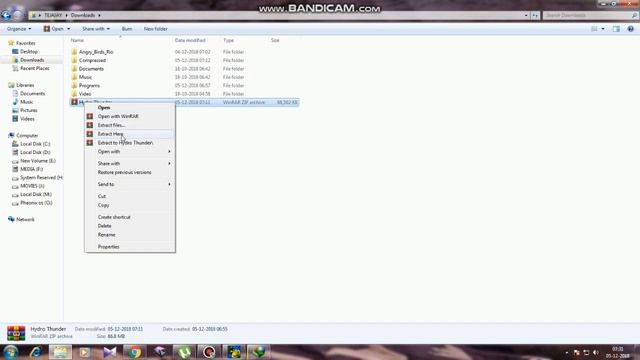The height and width of the screenshot is (360, 640).
Task: Click the volume icon in system tray
Action: point(596,352)
